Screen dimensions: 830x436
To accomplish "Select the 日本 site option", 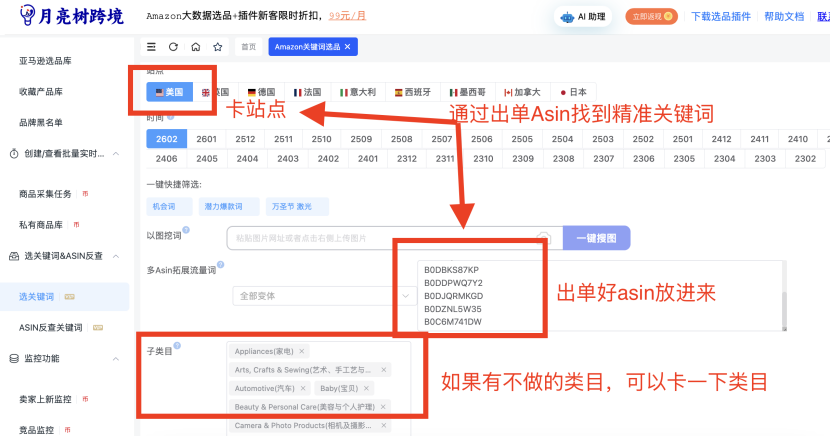I will click(573, 92).
